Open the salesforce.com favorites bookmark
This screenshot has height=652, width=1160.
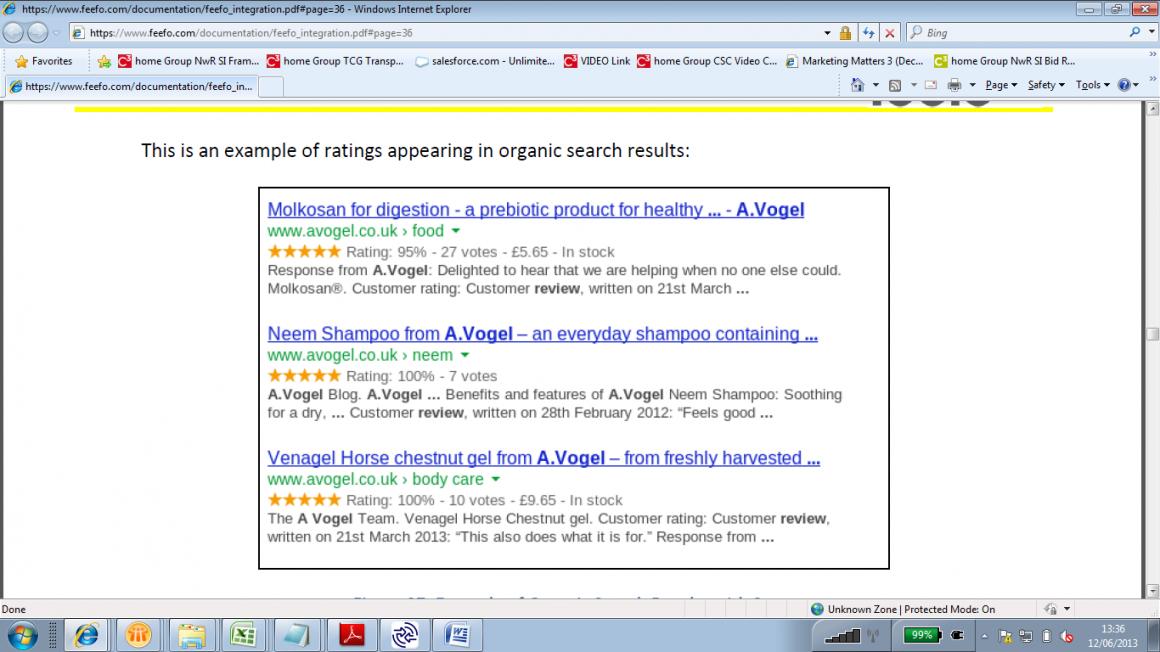(x=484, y=61)
